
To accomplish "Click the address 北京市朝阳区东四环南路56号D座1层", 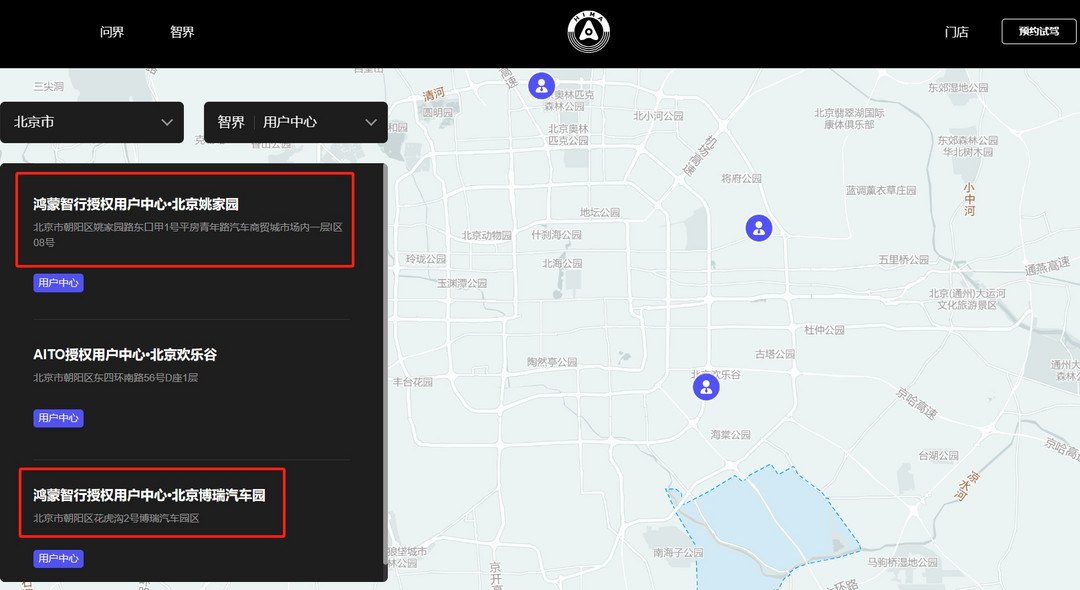I will point(116,377).
